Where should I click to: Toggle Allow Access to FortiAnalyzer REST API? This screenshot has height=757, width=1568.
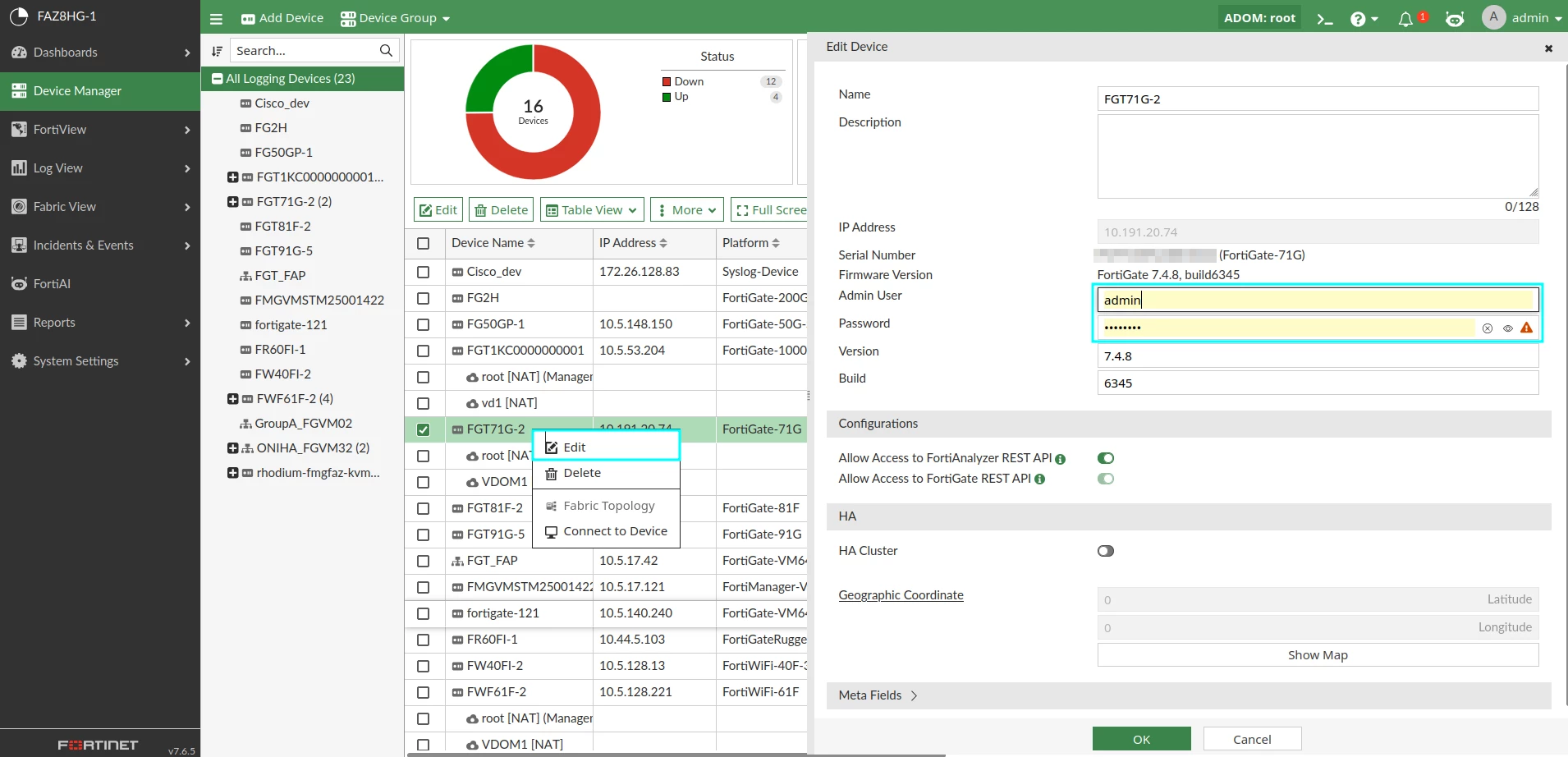tap(1106, 458)
